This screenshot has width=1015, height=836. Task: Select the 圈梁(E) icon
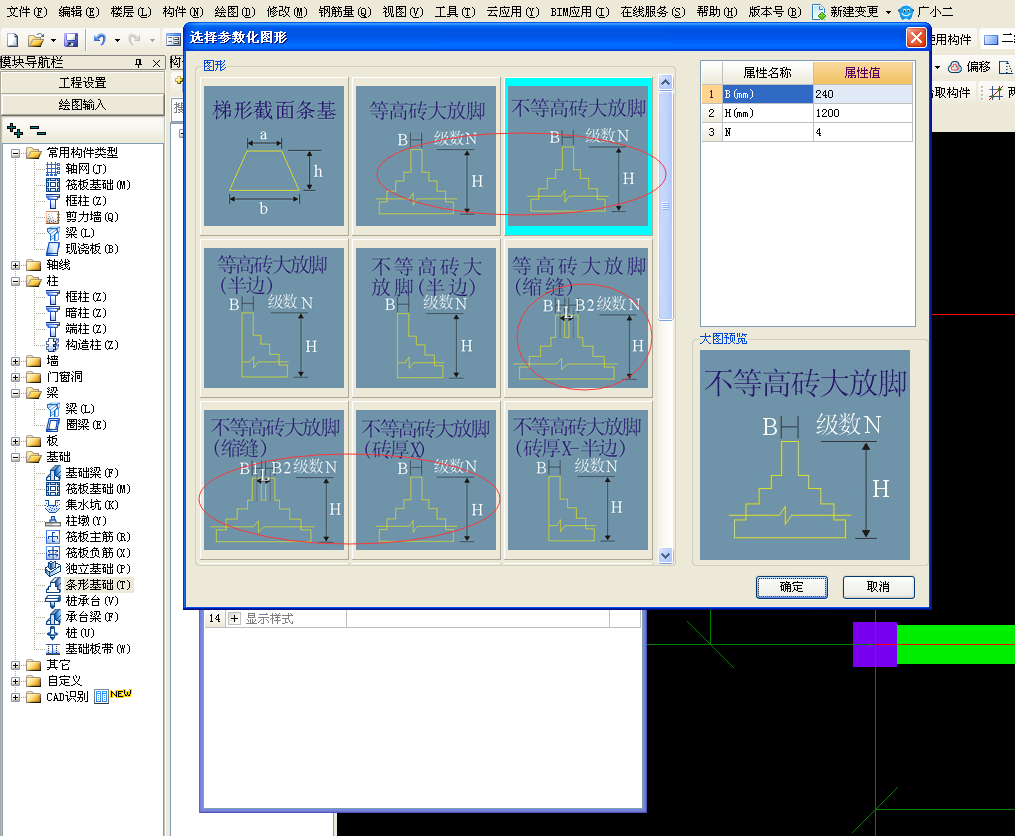coord(53,425)
